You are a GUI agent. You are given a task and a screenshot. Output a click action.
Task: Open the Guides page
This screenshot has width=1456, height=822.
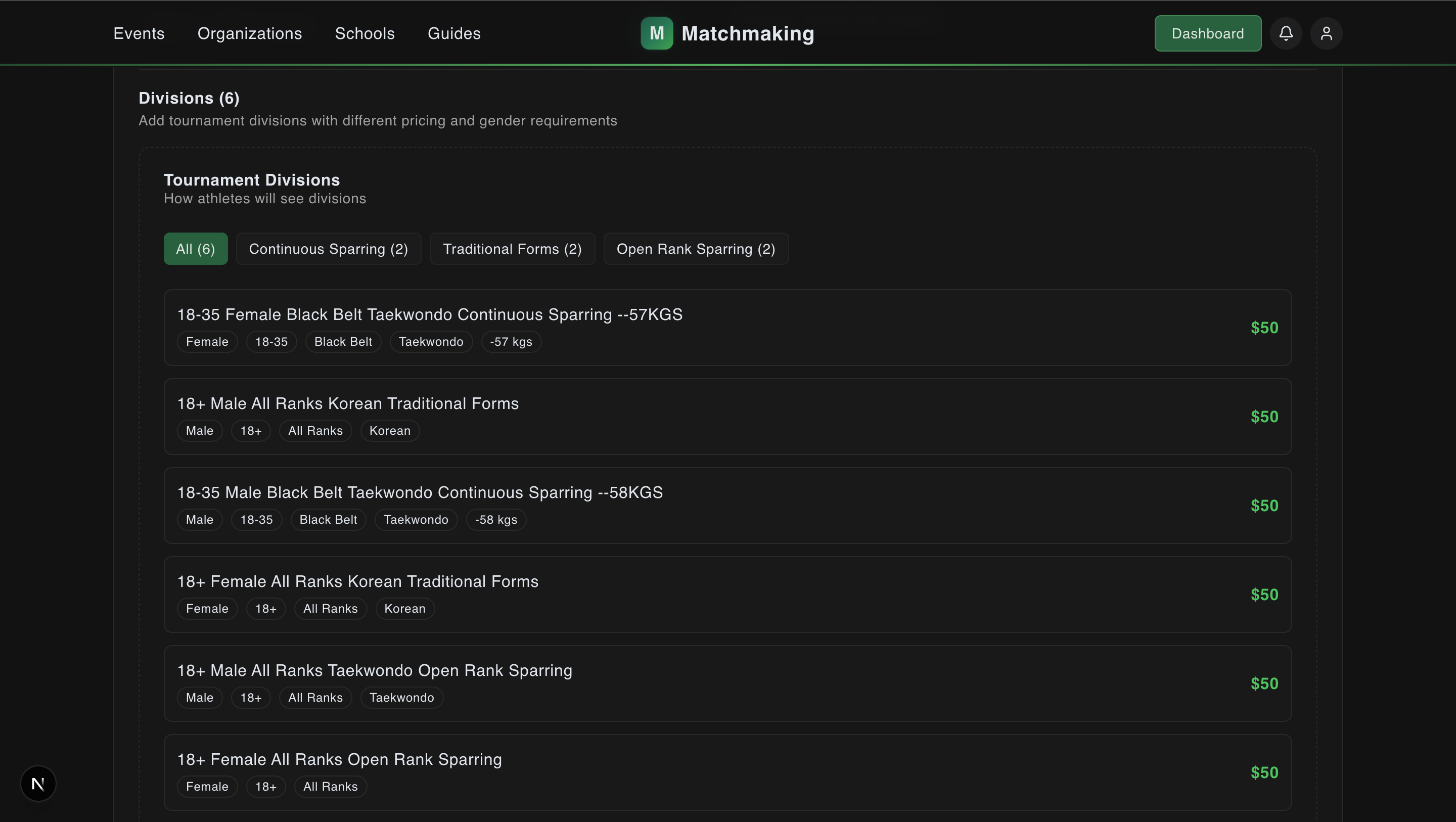pyautogui.click(x=454, y=33)
